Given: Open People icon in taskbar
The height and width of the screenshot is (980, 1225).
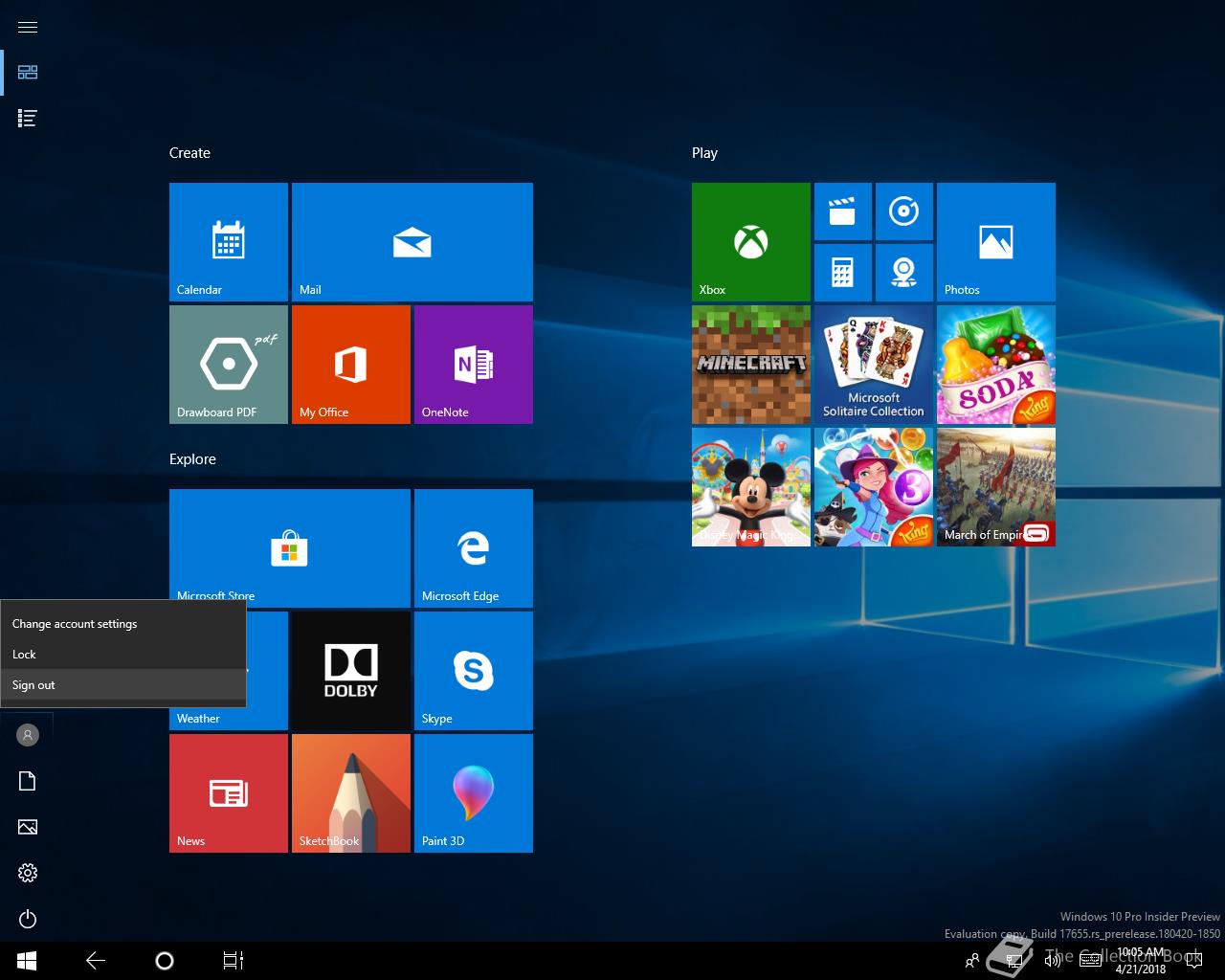Looking at the screenshot, I should tap(972, 961).
